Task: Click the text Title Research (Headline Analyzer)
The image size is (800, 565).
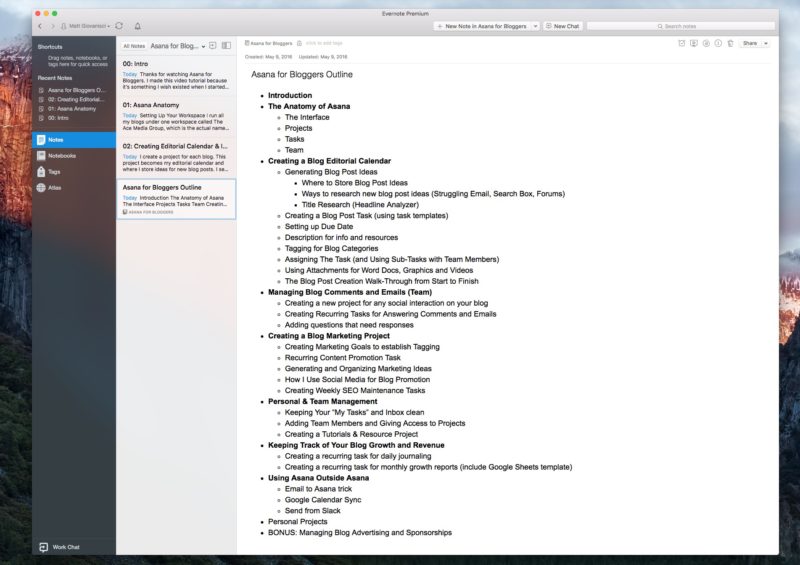Action: tap(360, 205)
